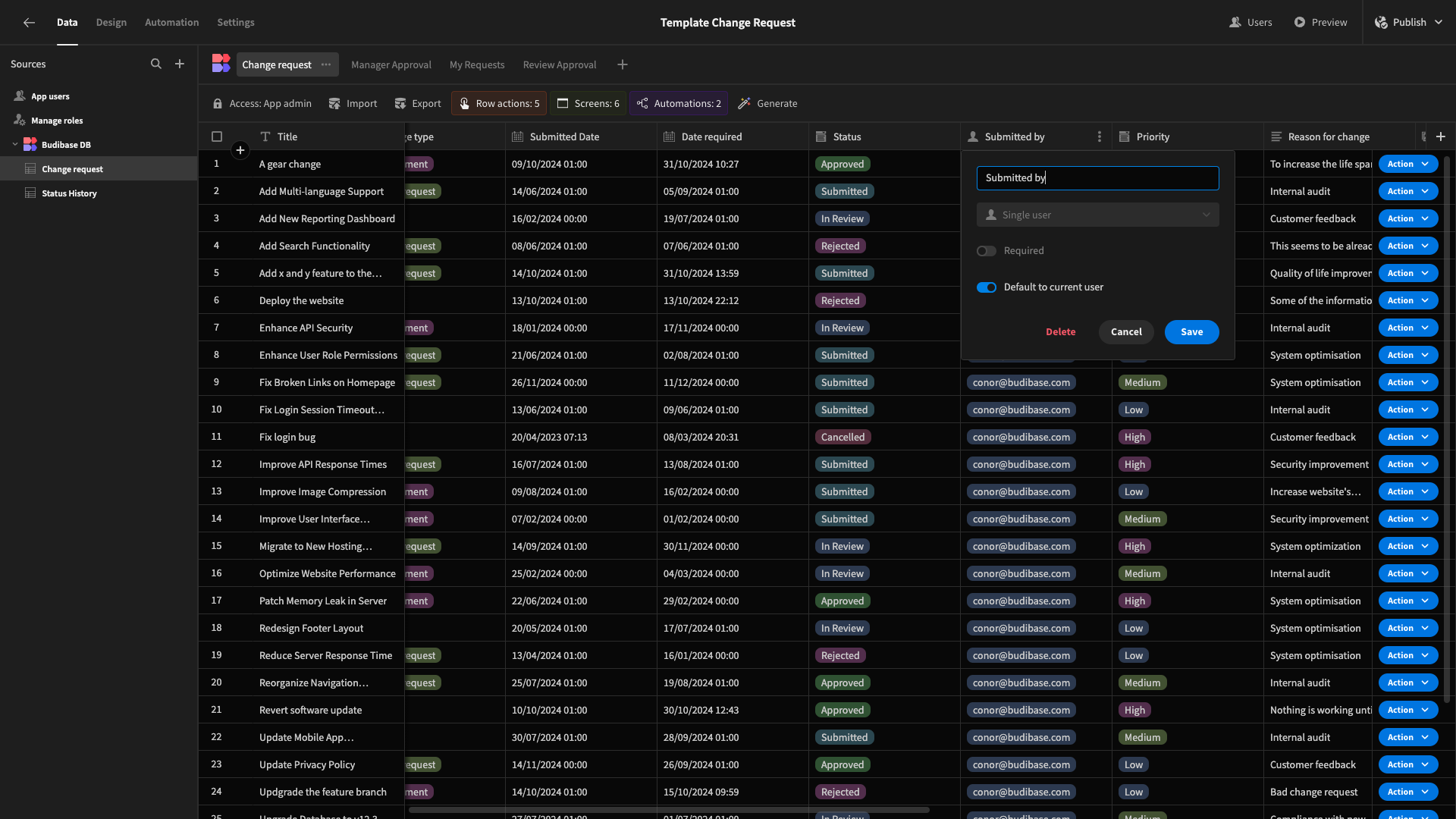Open the Single user type dropdown

tap(1097, 215)
